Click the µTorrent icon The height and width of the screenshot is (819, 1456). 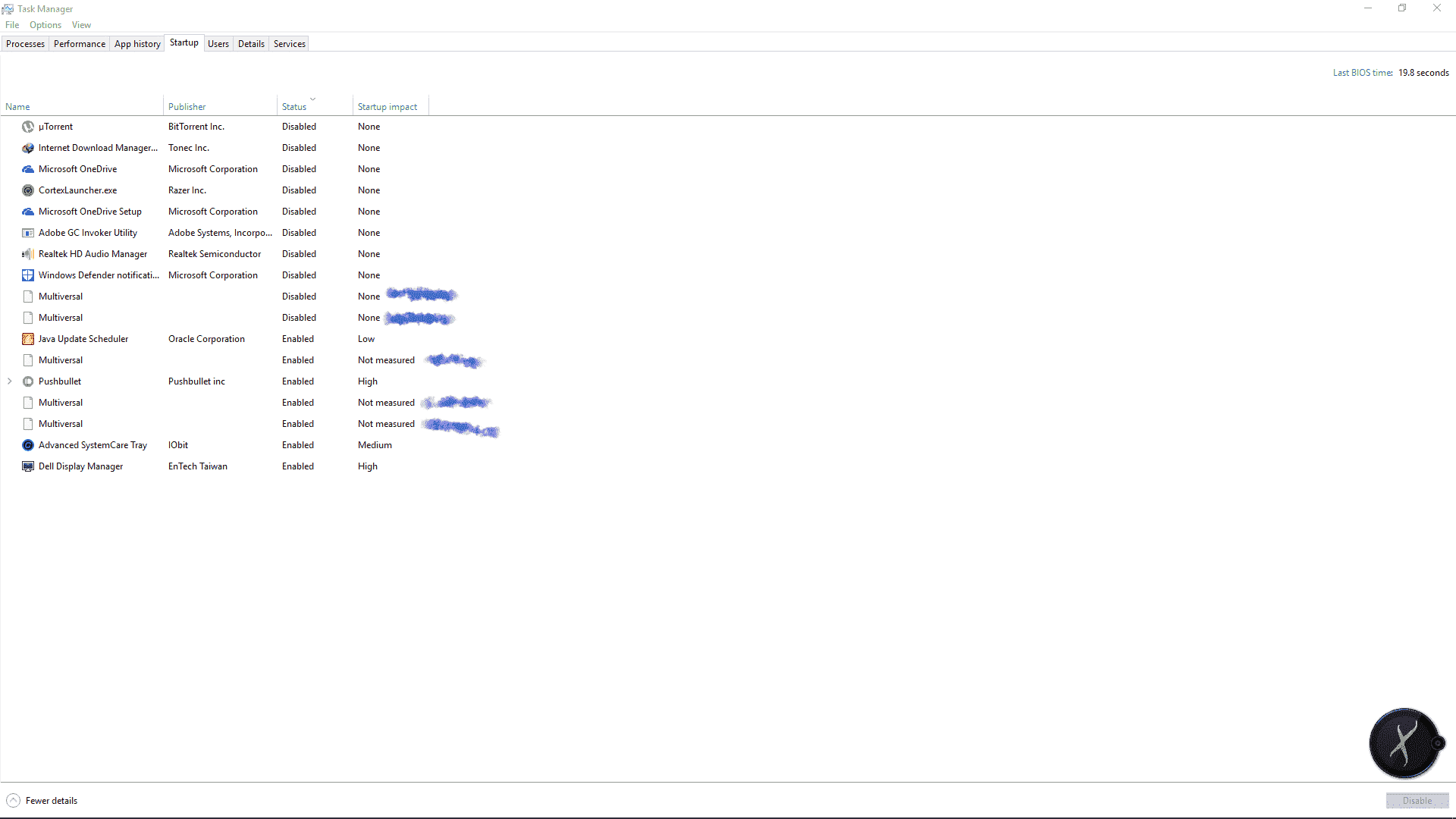point(28,127)
